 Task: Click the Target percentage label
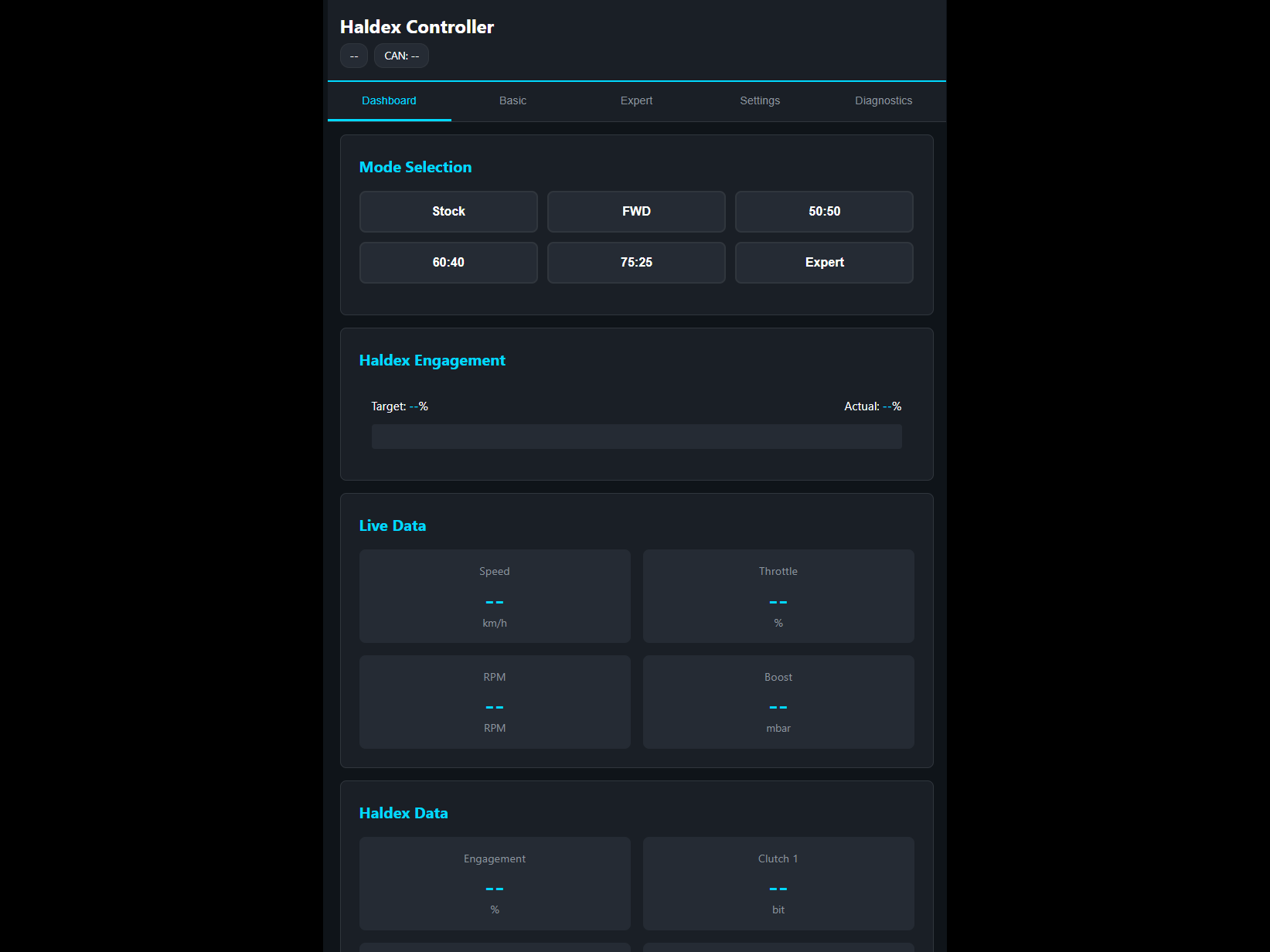pyautogui.click(x=400, y=406)
